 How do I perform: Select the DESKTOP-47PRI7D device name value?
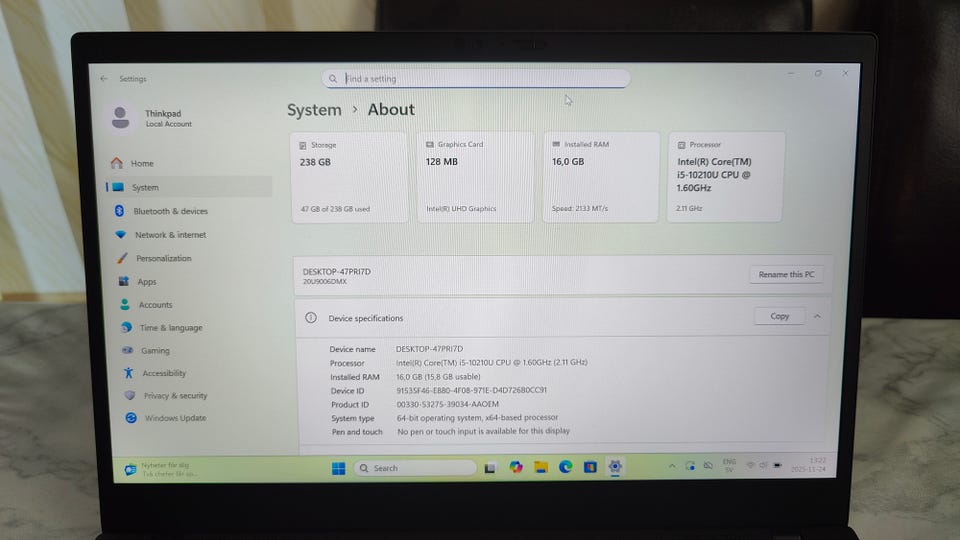point(429,348)
